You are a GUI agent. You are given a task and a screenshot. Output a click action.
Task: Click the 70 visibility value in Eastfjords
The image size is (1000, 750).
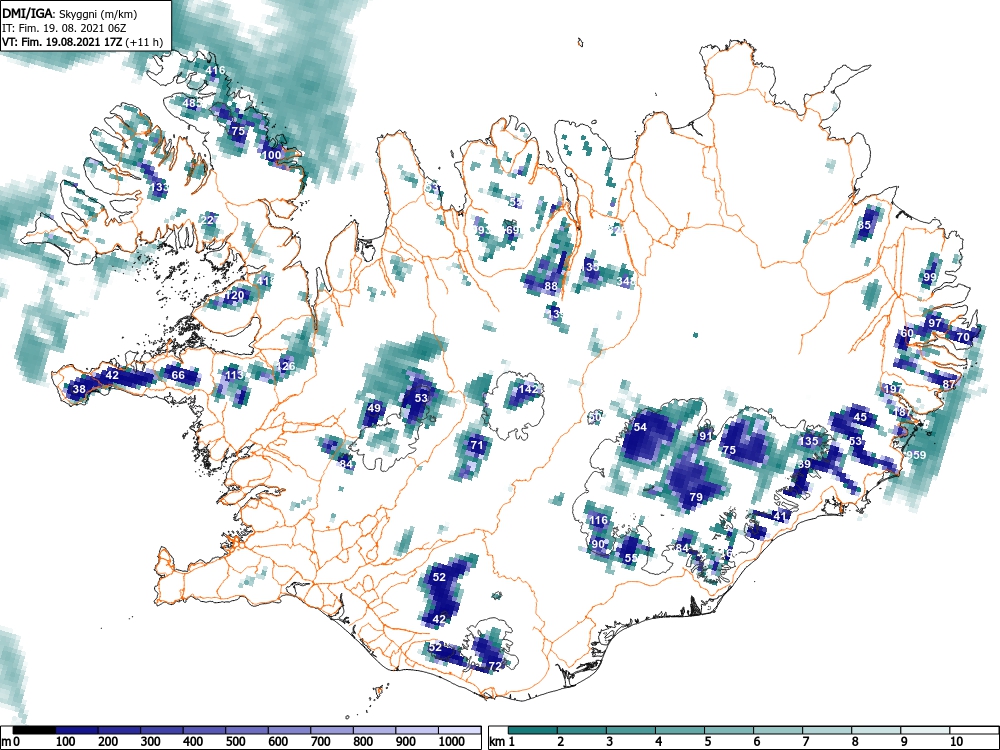[963, 337]
